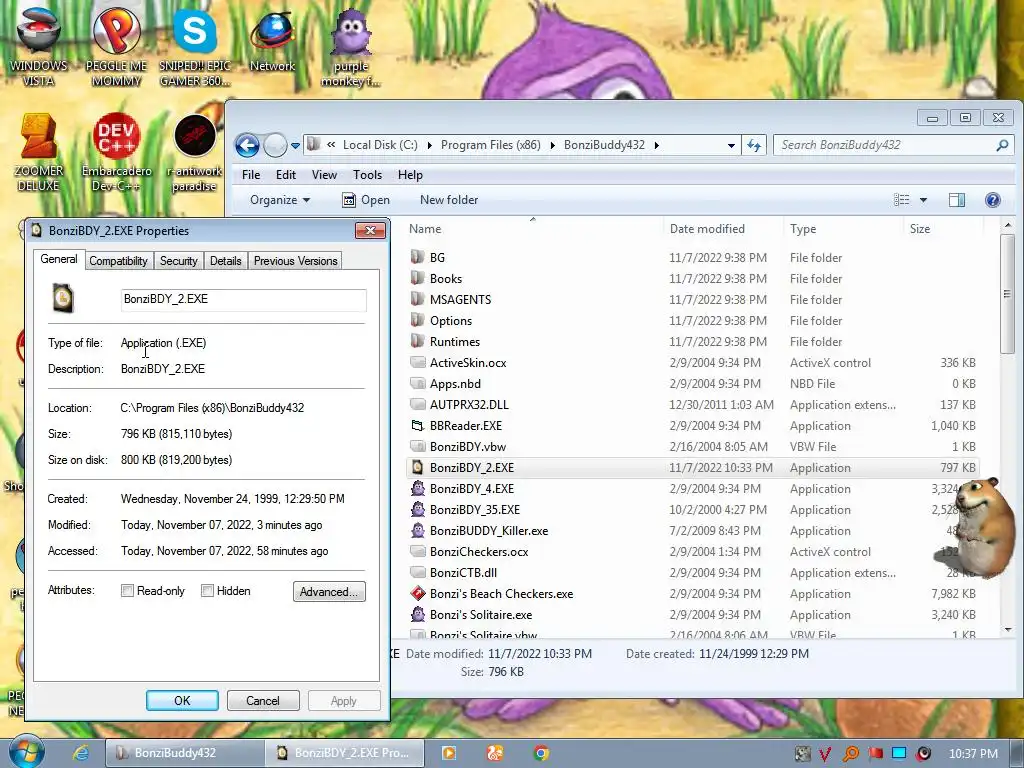Click the Open toolbar button
The width and height of the screenshot is (1024, 768).
(x=366, y=200)
